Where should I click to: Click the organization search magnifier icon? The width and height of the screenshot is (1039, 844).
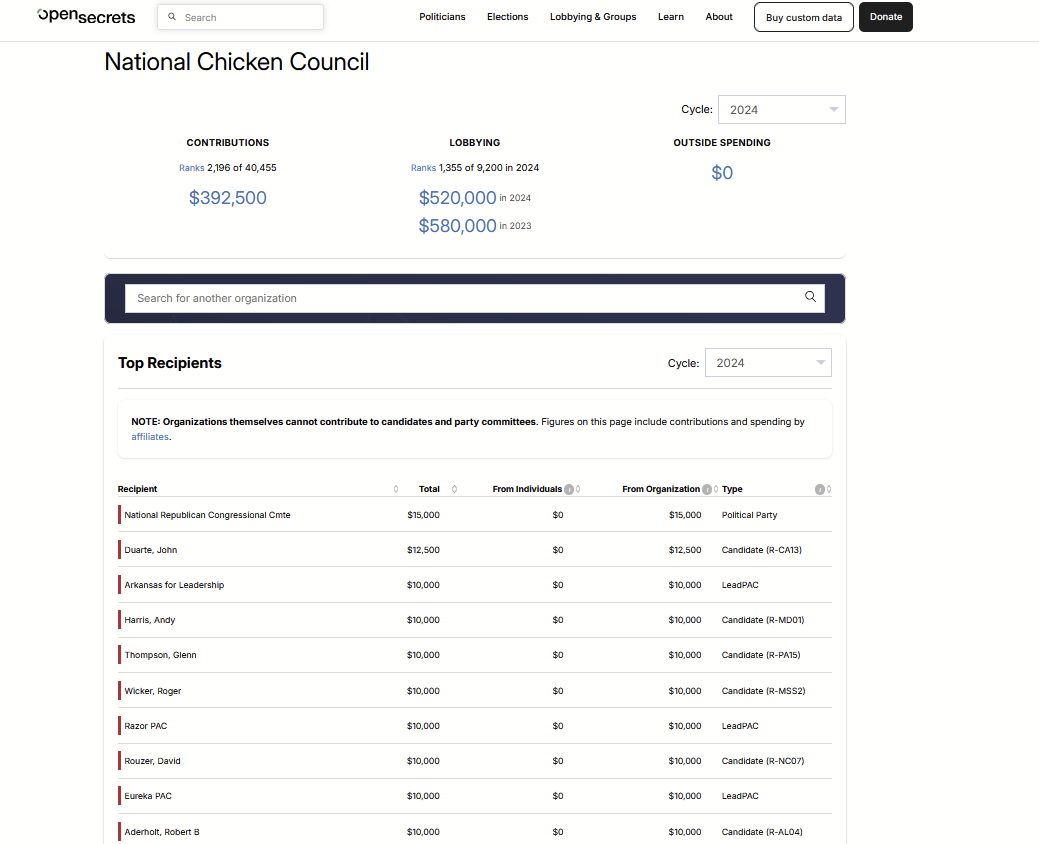(x=810, y=297)
